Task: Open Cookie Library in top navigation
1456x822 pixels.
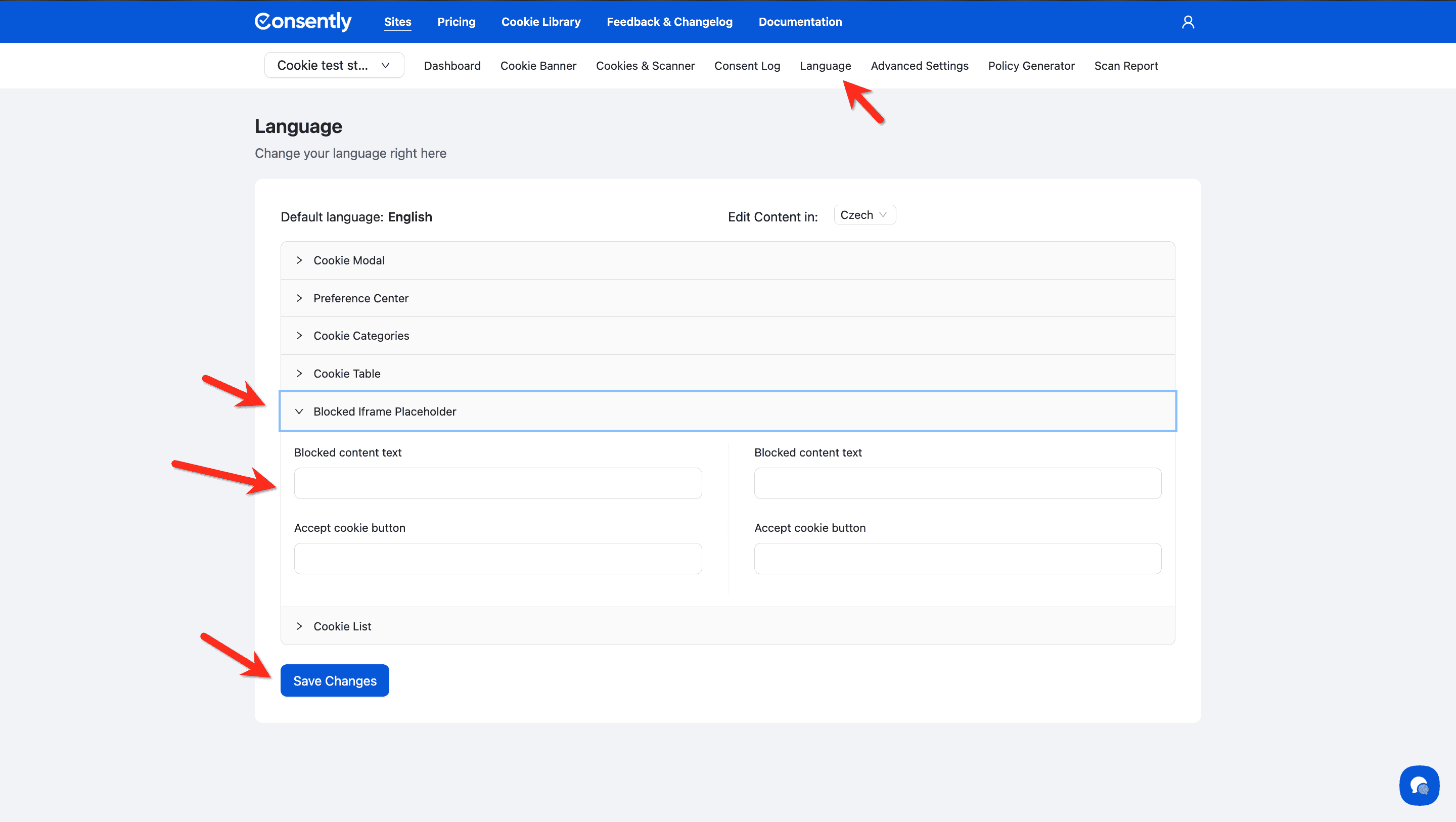Action: click(x=540, y=21)
